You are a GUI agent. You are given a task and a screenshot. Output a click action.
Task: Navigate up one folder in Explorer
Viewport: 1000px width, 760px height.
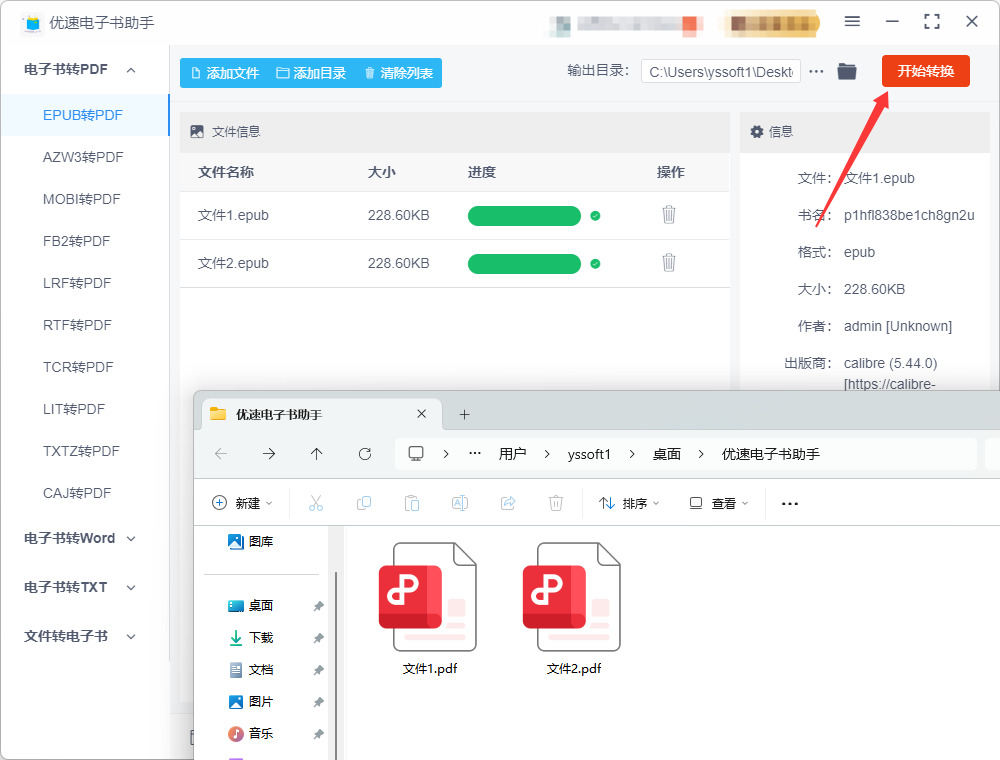pos(316,454)
